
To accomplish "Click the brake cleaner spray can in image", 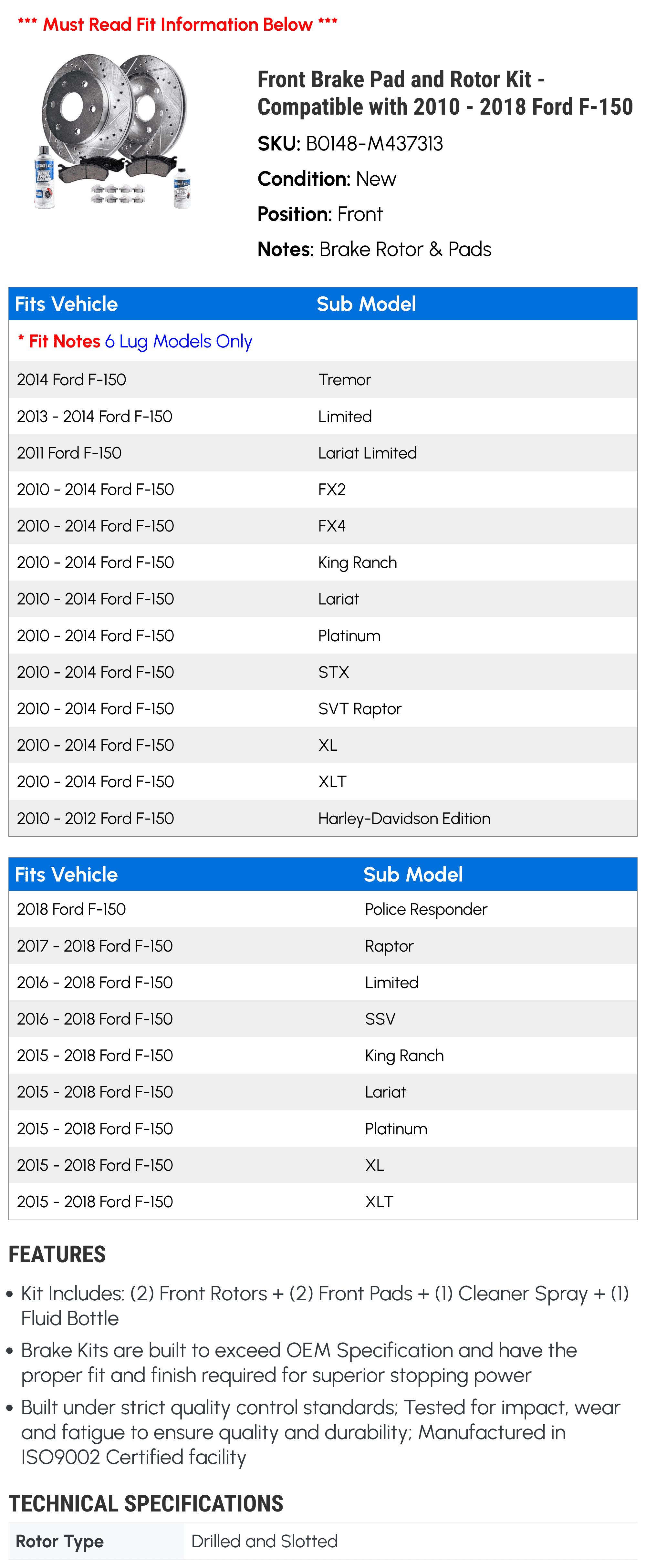I will 44,177.
